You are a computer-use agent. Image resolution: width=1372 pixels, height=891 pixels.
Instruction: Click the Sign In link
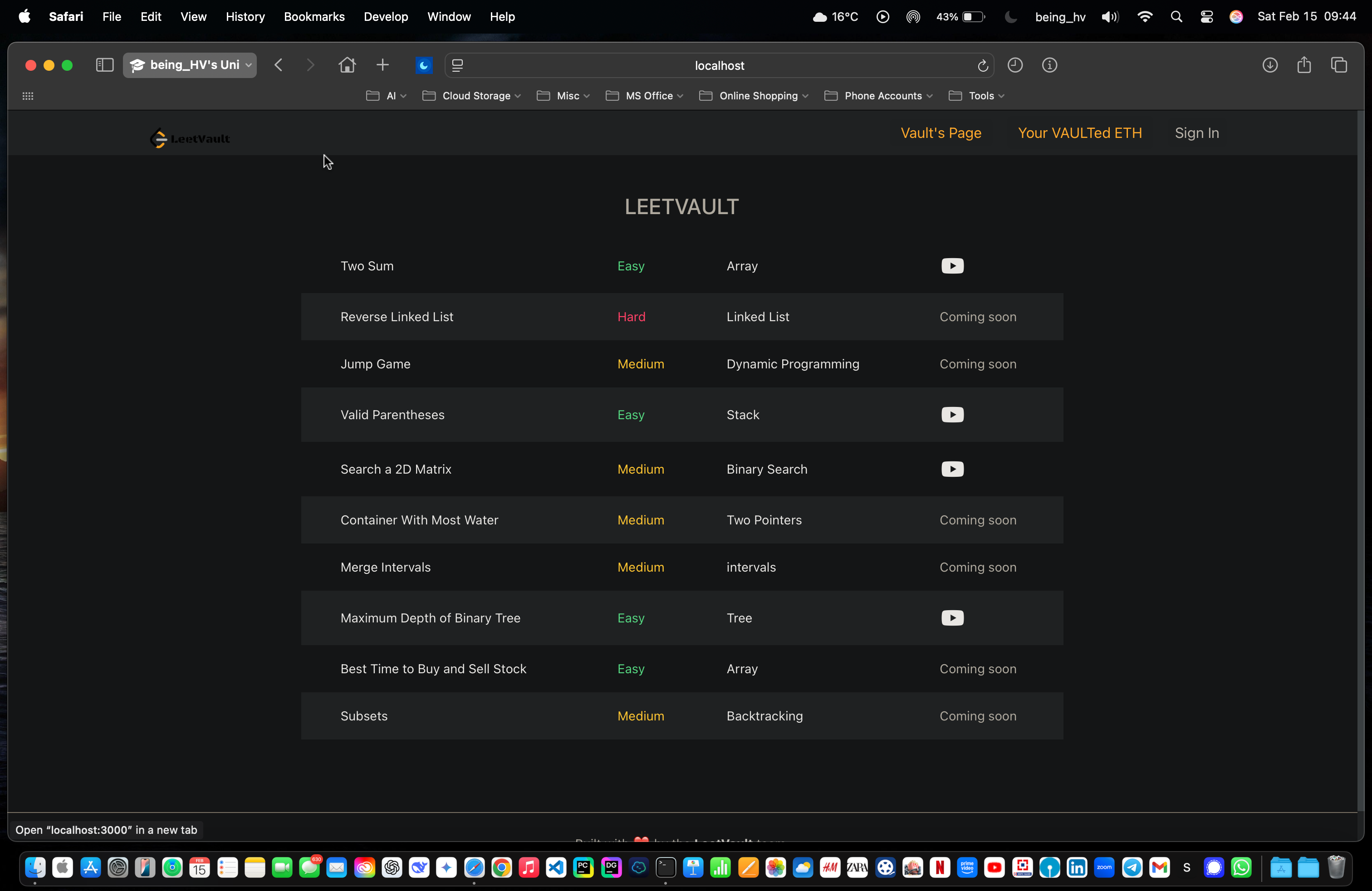1197,133
